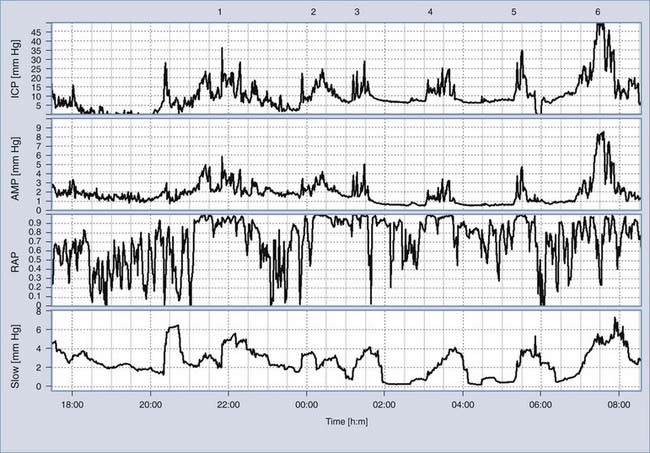Select event marker 2 at the top
The height and width of the screenshot is (453, 650).
click(x=313, y=11)
